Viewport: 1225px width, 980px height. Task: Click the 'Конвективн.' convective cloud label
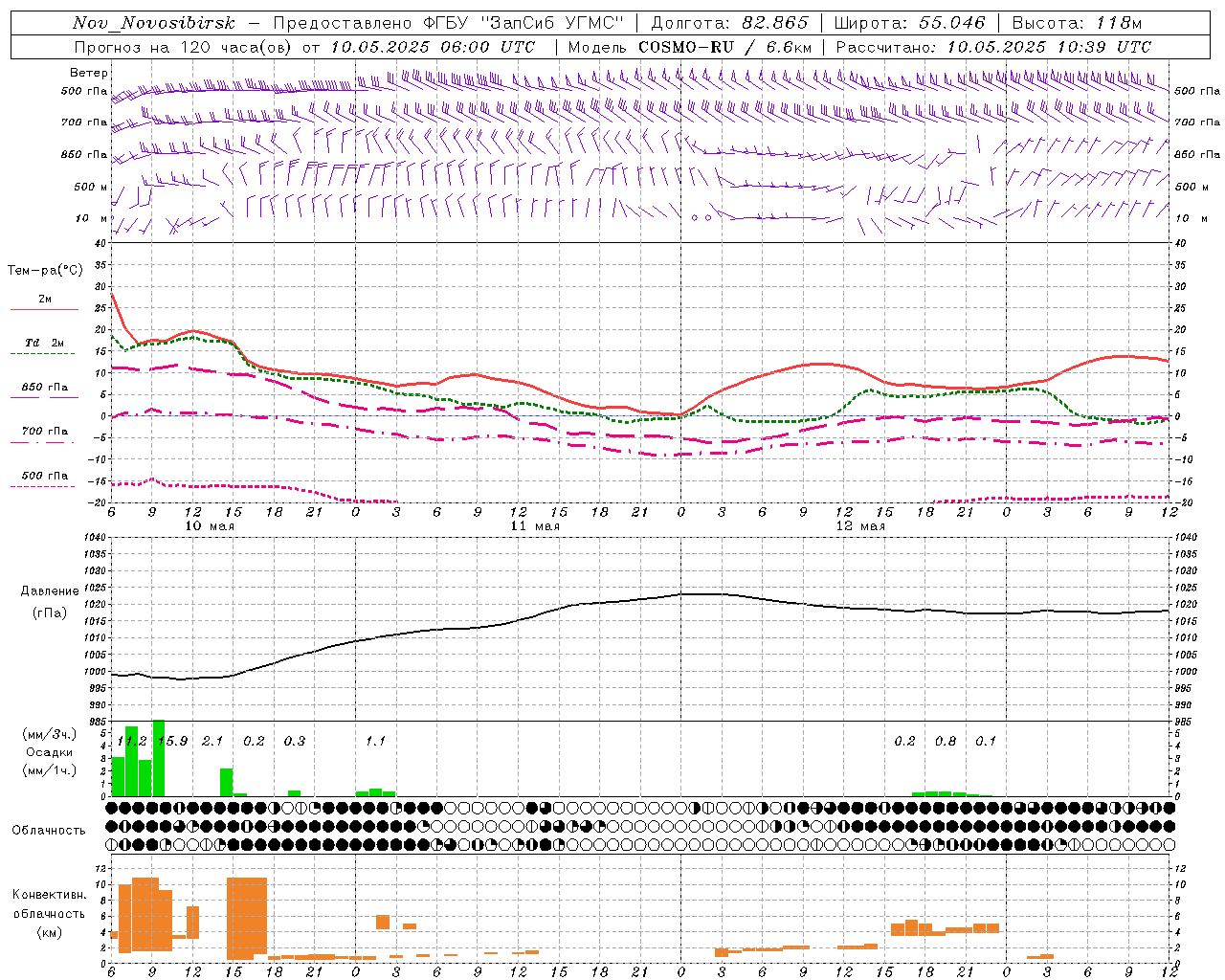coord(50,894)
